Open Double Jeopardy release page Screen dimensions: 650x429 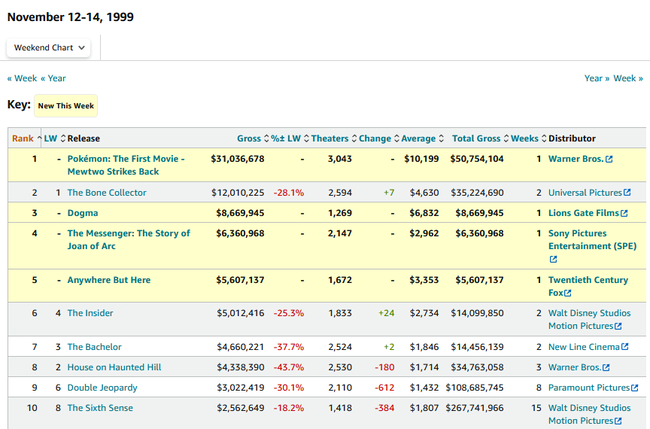point(102,388)
